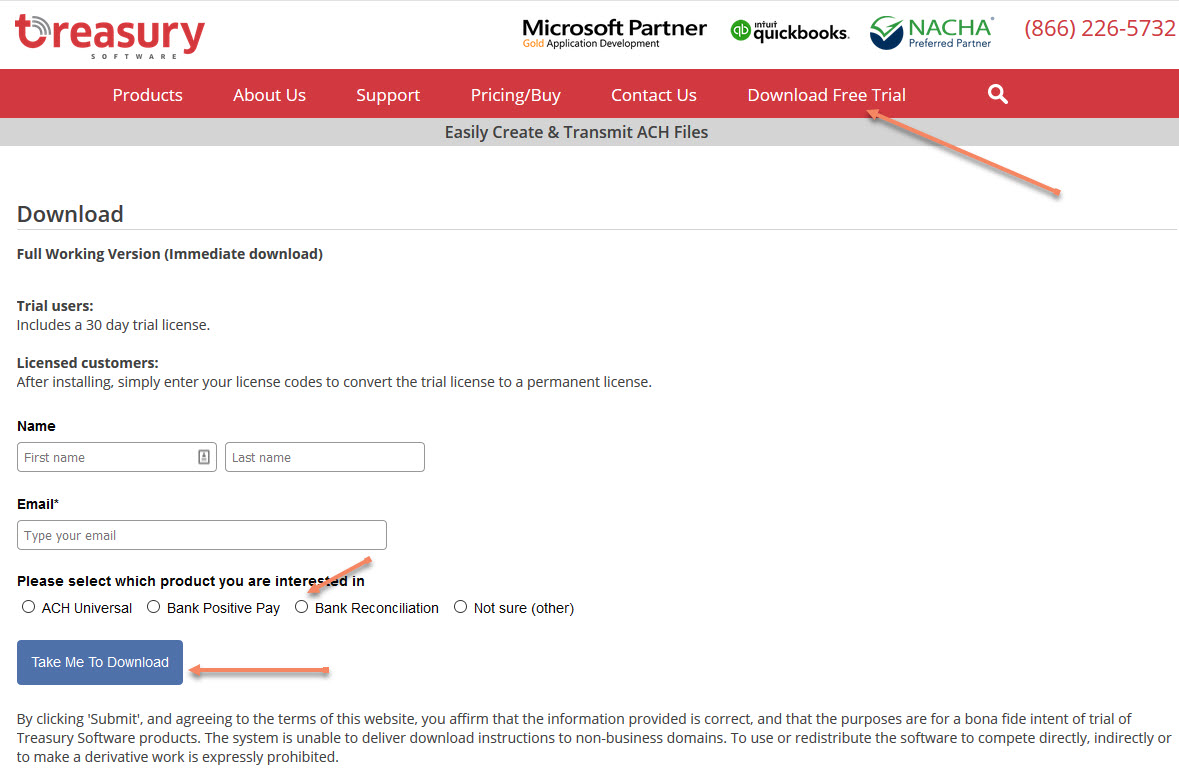This screenshot has width=1179, height=780.
Task: Open the About Us menu
Action: coord(269,95)
